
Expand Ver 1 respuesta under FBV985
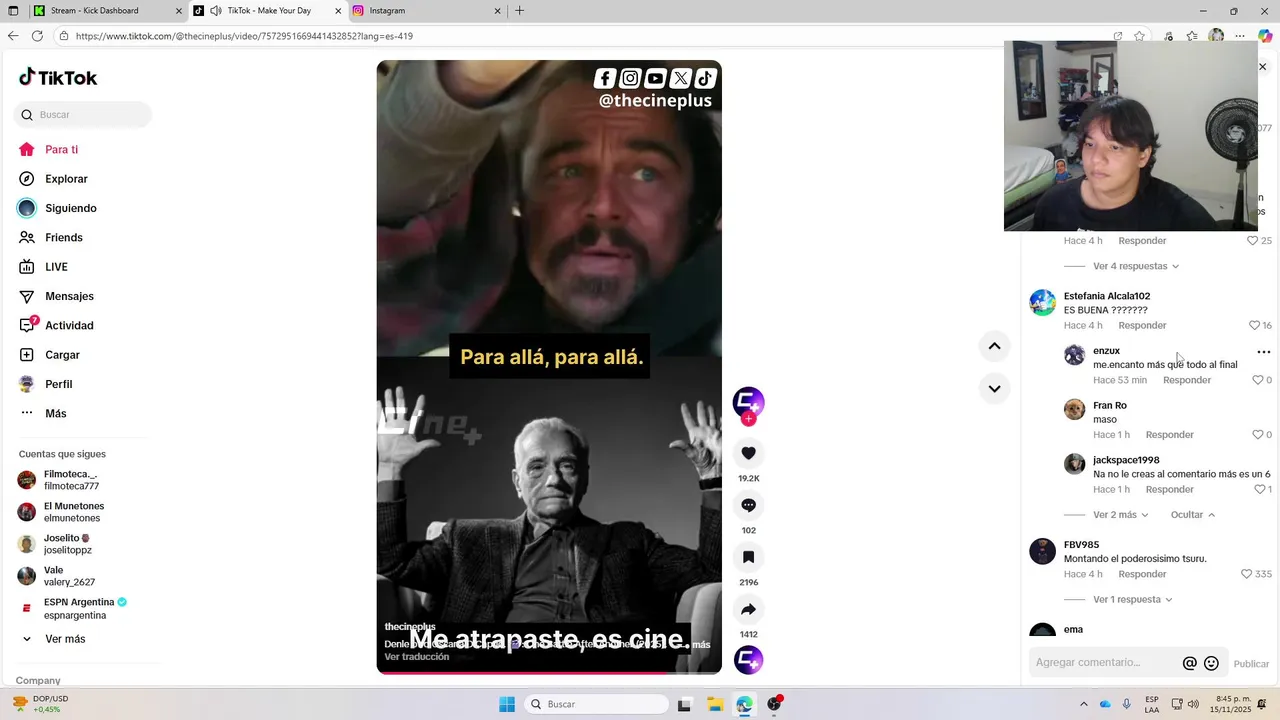(1133, 600)
